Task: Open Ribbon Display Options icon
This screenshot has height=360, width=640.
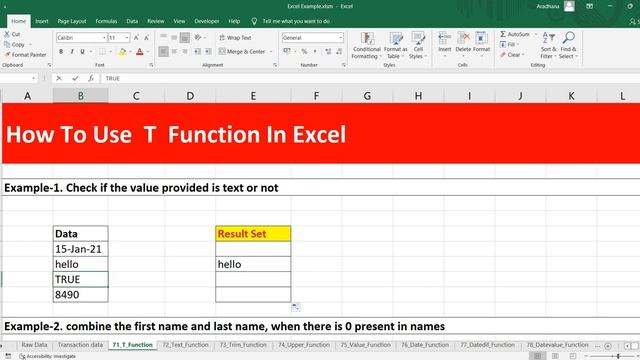Action: pos(589,6)
